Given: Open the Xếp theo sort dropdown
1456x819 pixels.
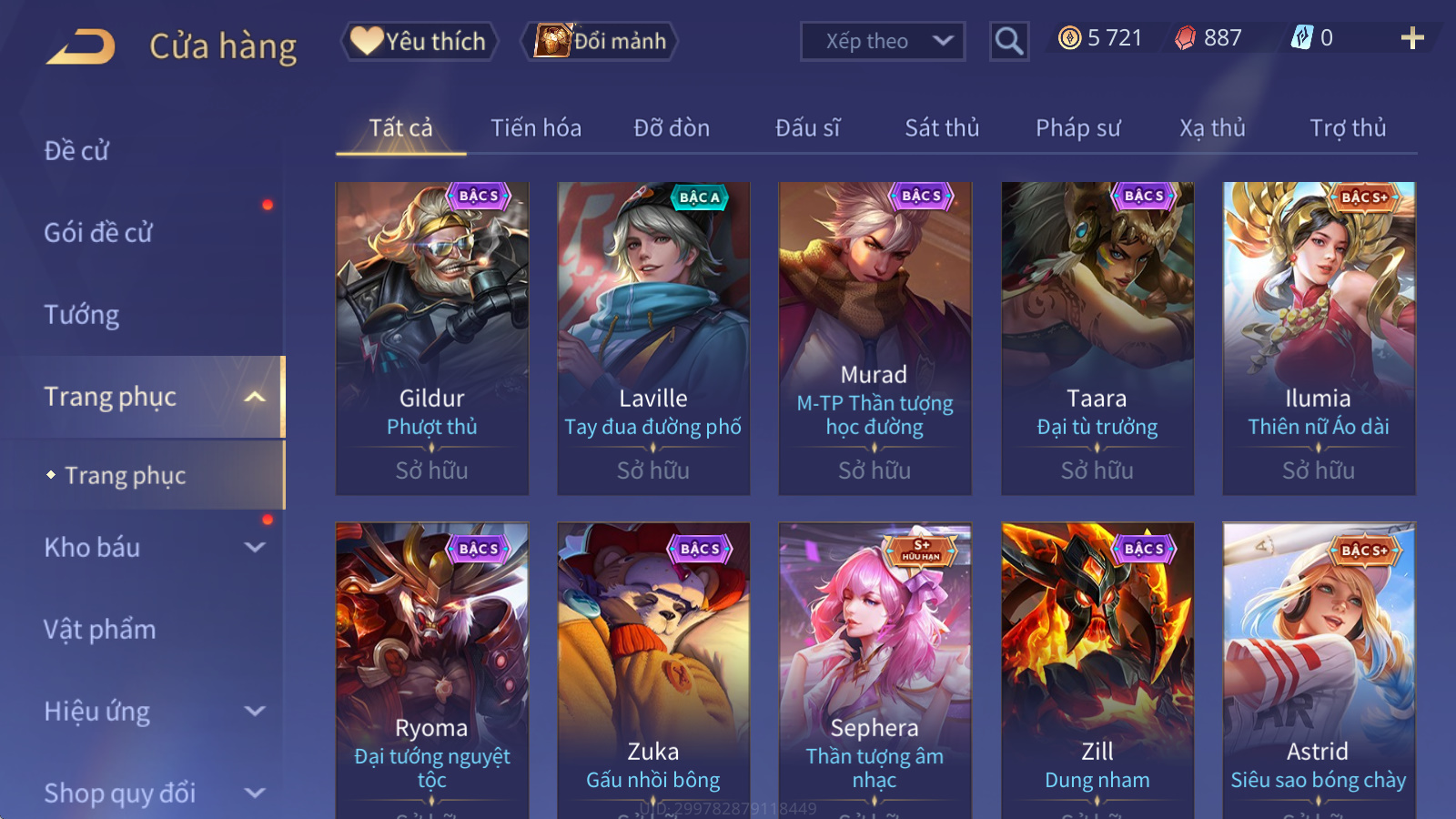Looking at the screenshot, I should [x=883, y=41].
